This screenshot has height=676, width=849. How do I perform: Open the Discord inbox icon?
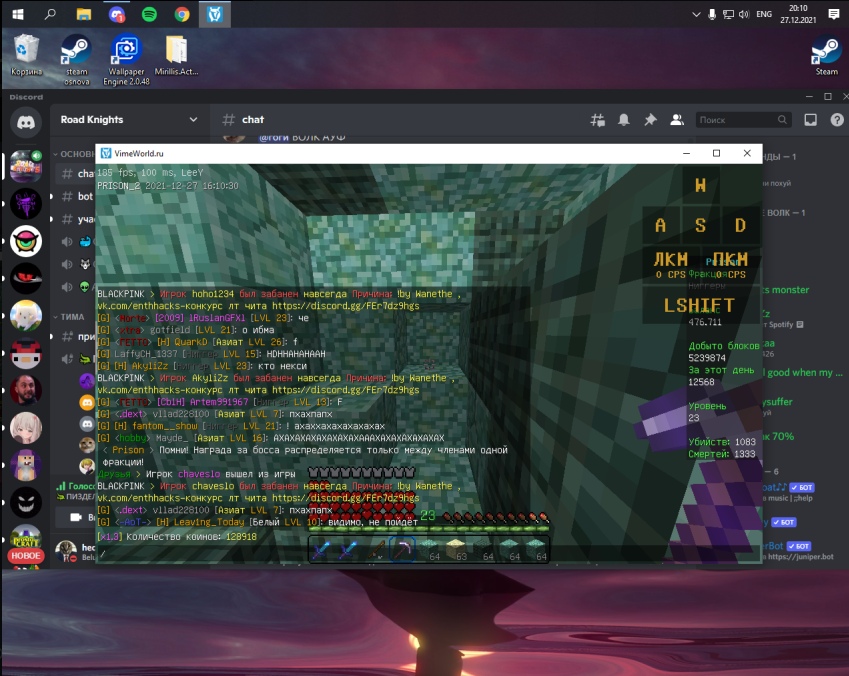810,120
